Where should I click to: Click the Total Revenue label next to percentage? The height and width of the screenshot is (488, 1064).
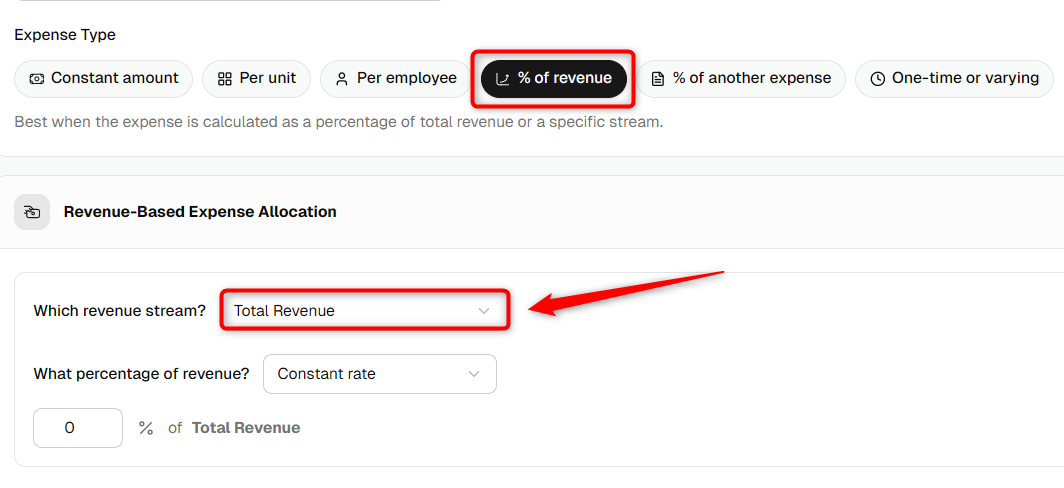coord(246,428)
